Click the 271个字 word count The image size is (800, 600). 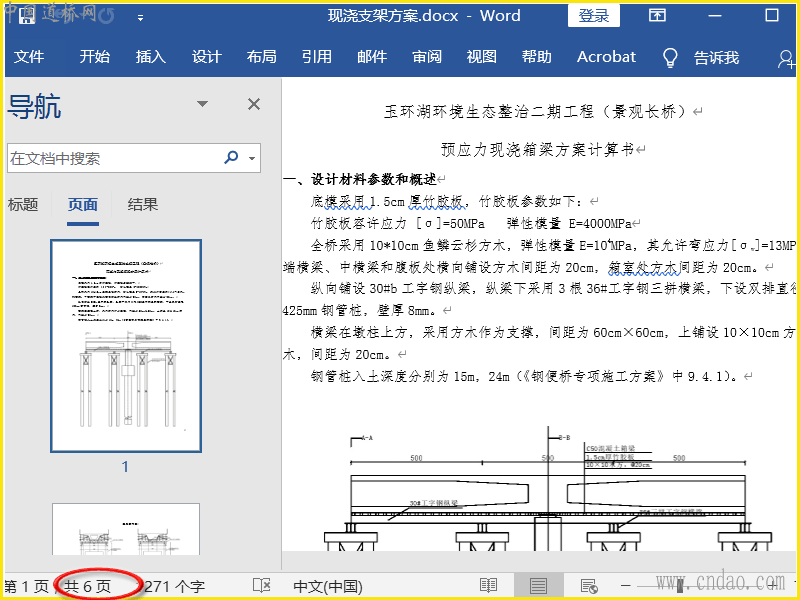(x=174, y=586)
